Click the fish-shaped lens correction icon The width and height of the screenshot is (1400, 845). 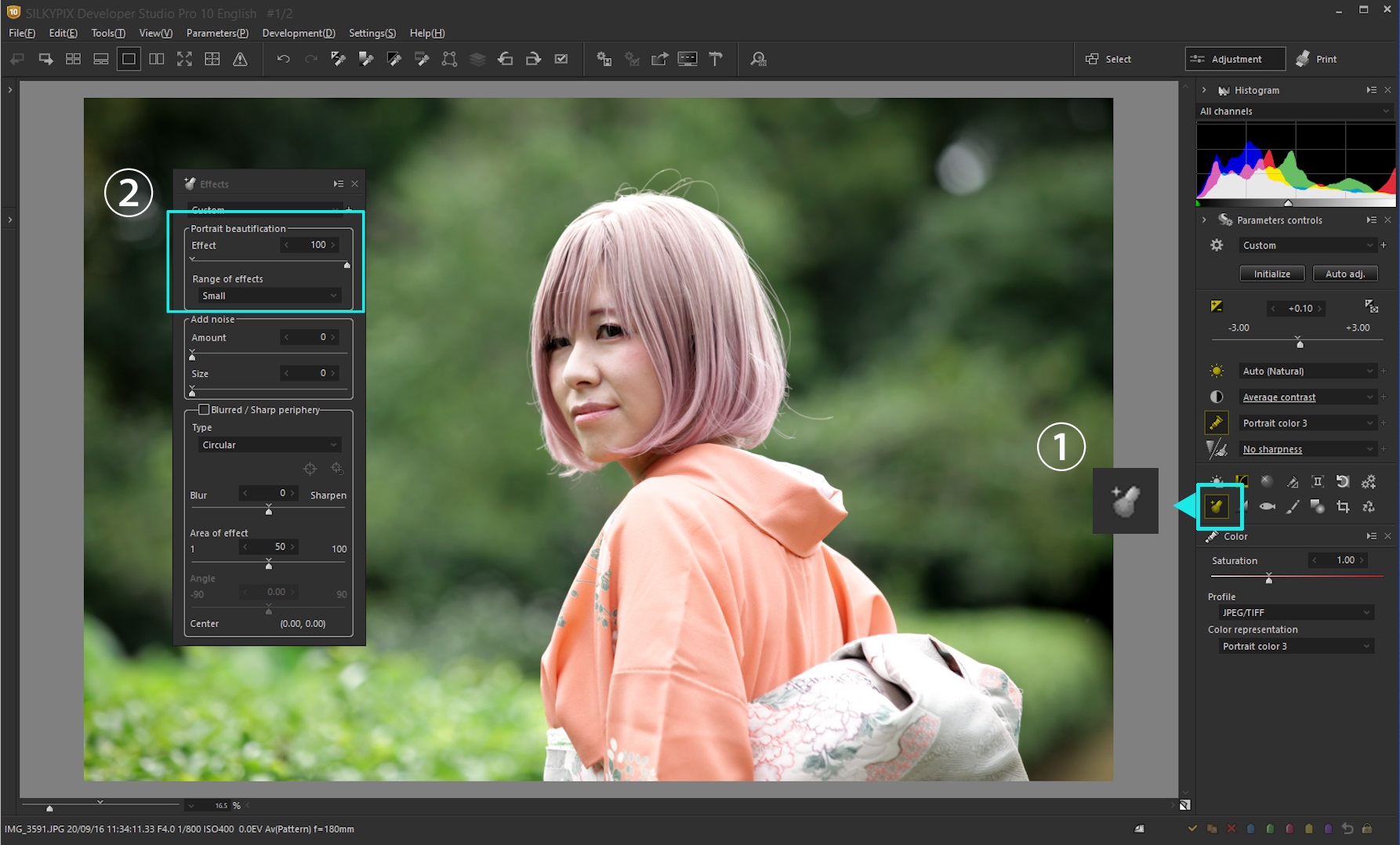pyautogui.click(x=1267, y=506)
